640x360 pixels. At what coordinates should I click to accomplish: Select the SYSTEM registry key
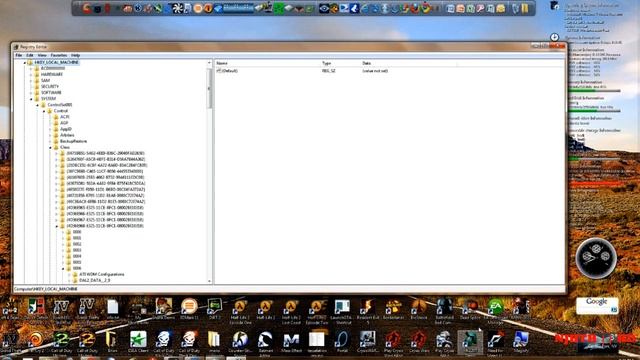point(48,99)
